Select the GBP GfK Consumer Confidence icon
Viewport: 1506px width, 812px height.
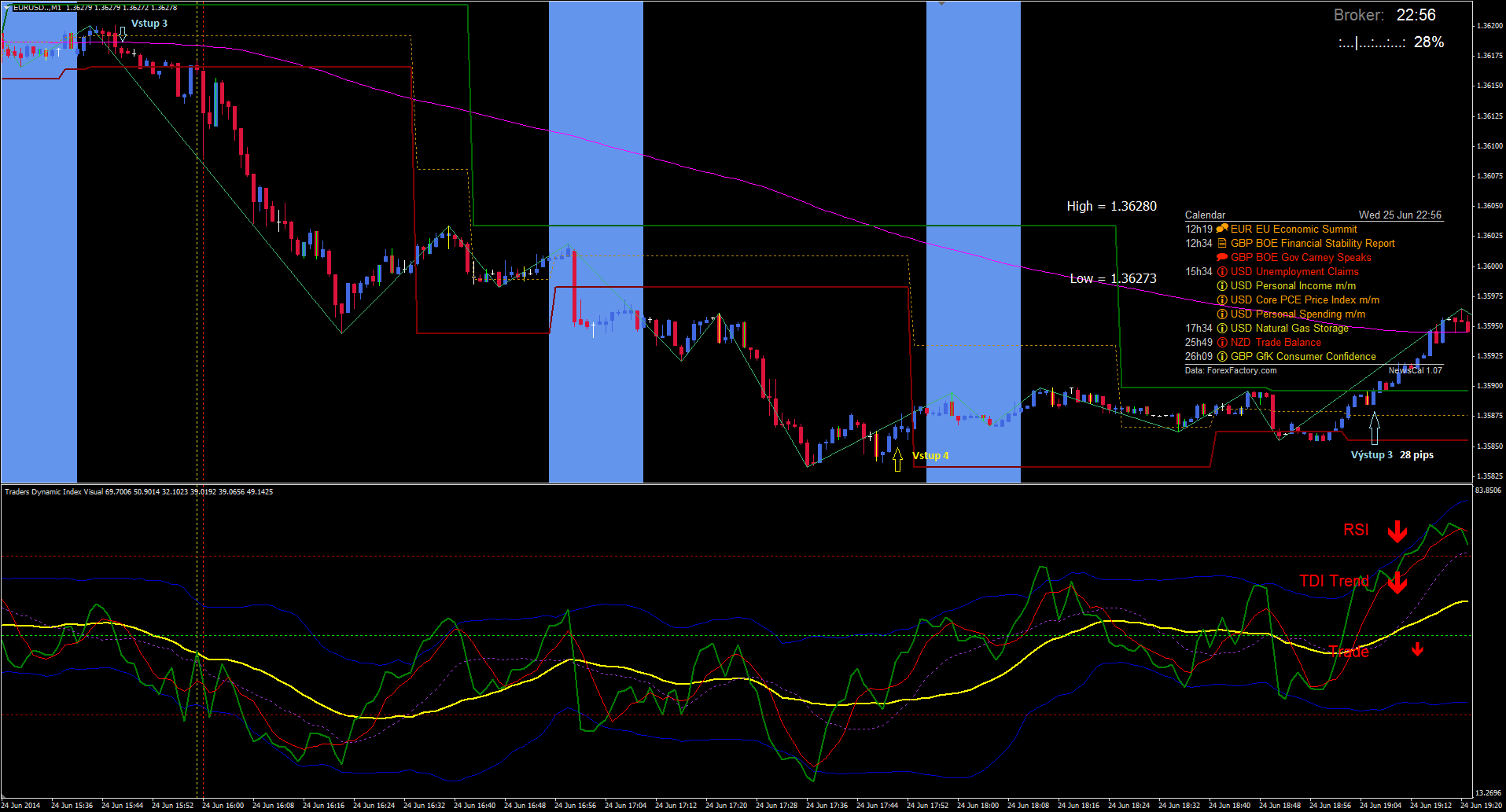tap(1222, 357)
